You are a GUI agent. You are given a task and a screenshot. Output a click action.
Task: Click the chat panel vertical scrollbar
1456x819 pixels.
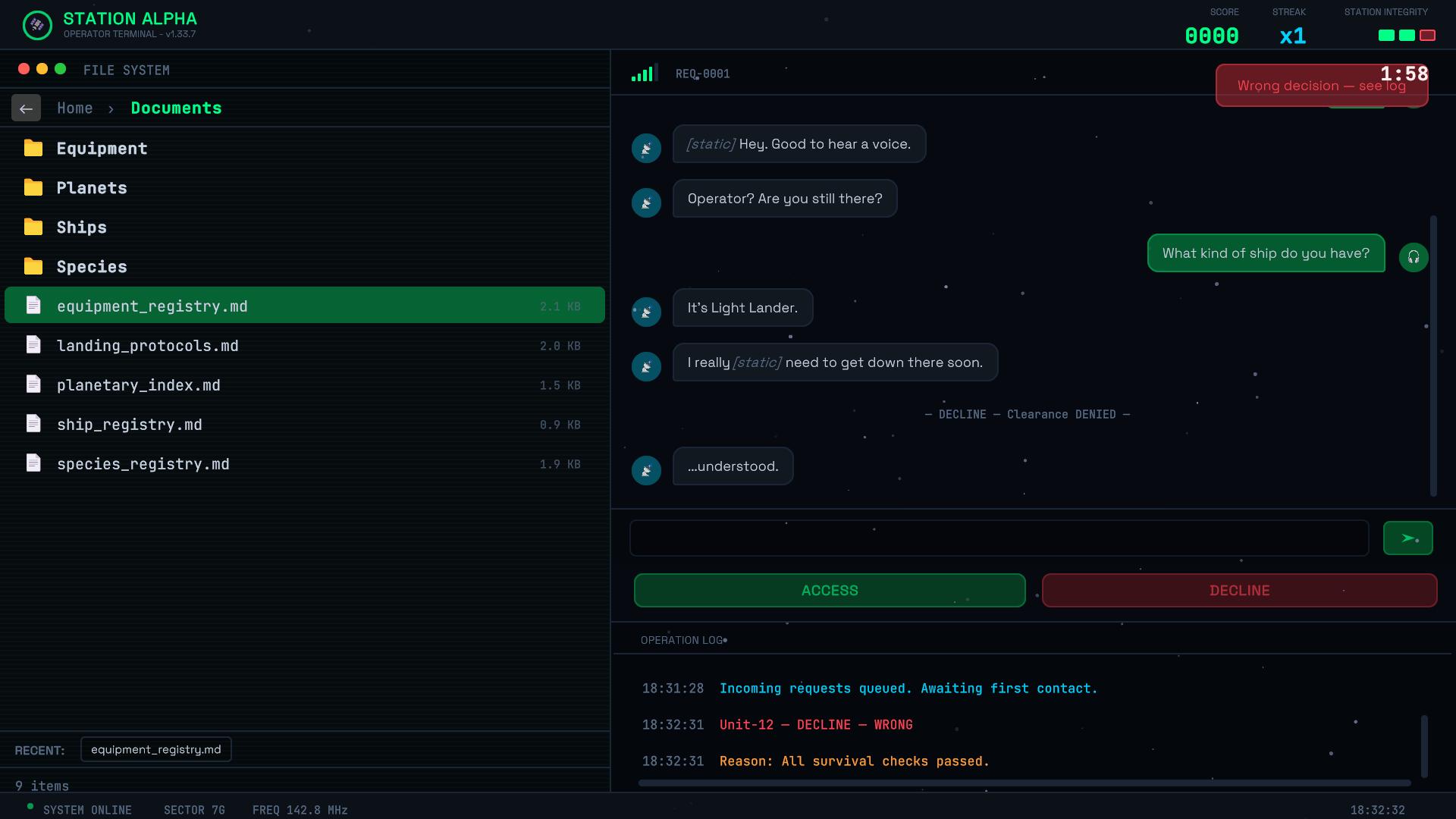click(1433, 356)
